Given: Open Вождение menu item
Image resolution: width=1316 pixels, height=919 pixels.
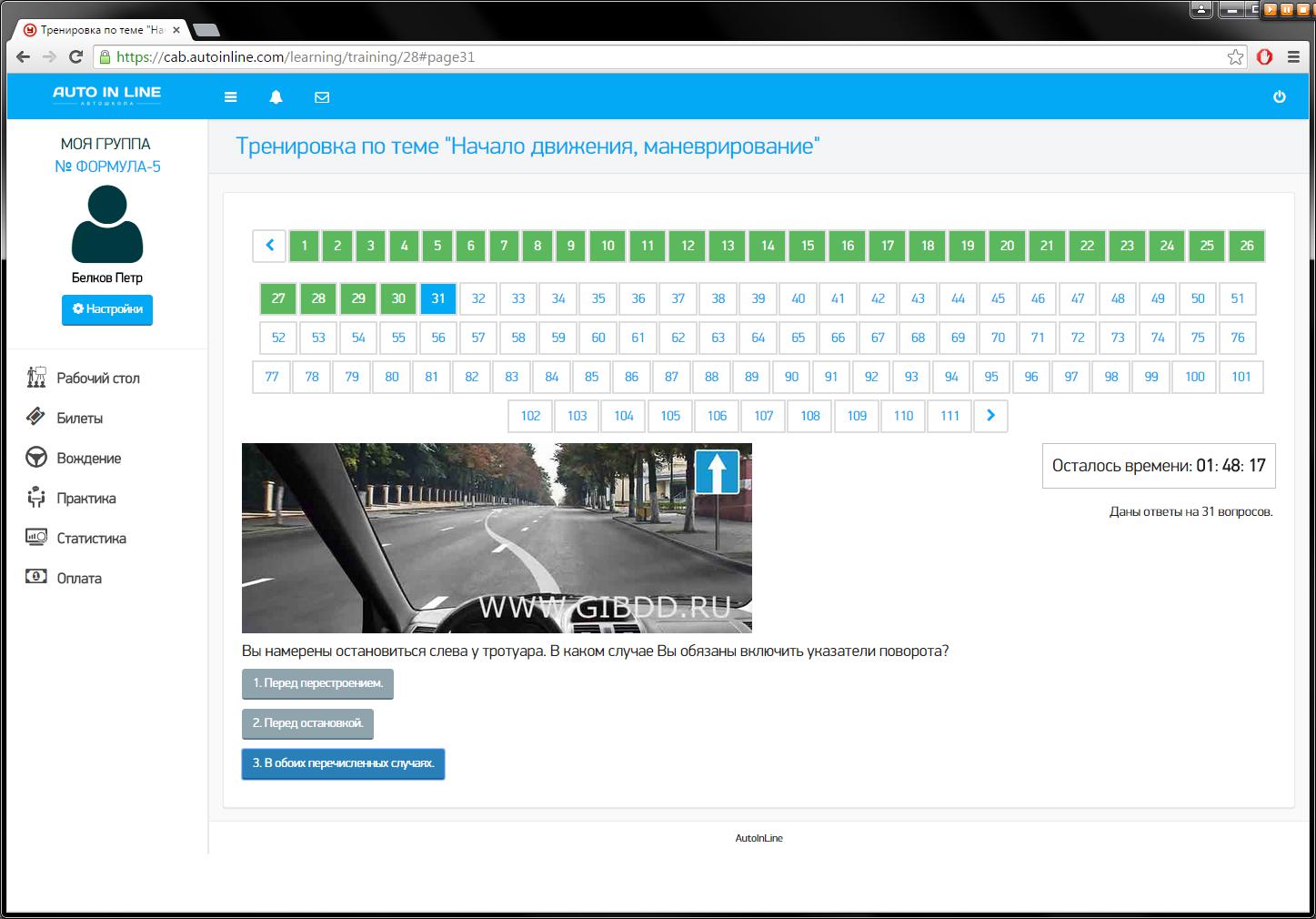Looking at the screenshot, I should (89, 459).
